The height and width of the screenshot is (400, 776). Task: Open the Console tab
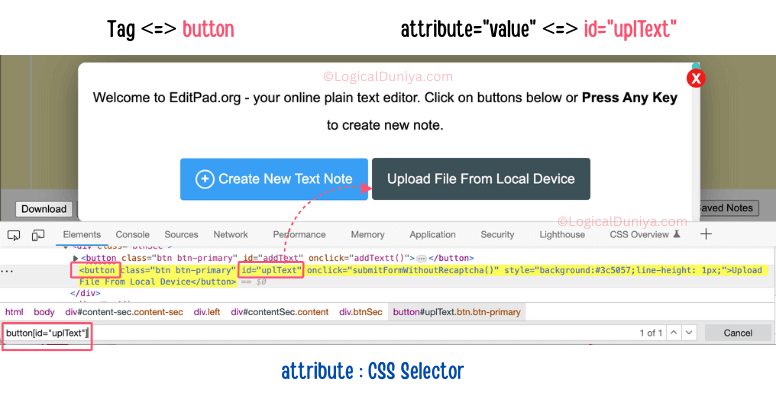pos(133,235)
